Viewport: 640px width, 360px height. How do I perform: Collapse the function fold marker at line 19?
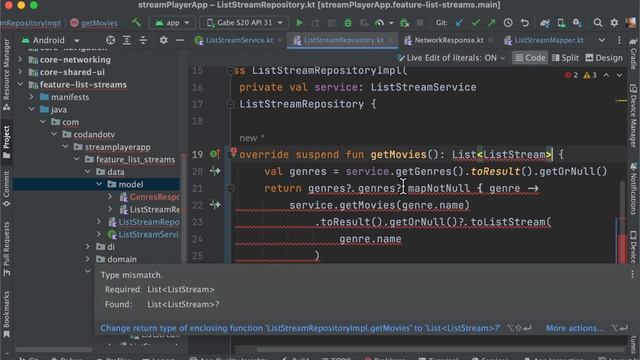click(230, 156)
